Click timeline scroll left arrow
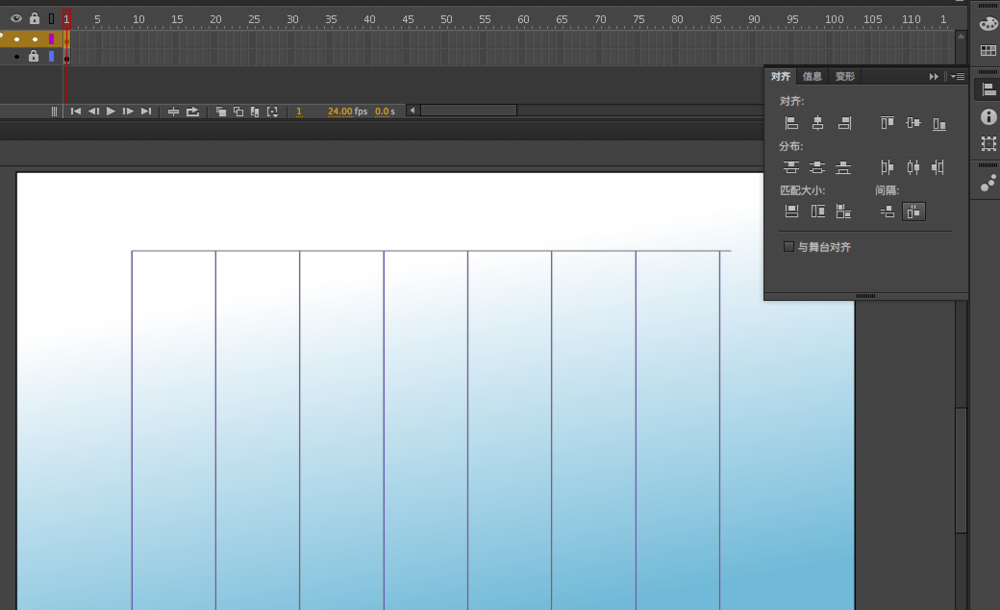 pos(412,110)
